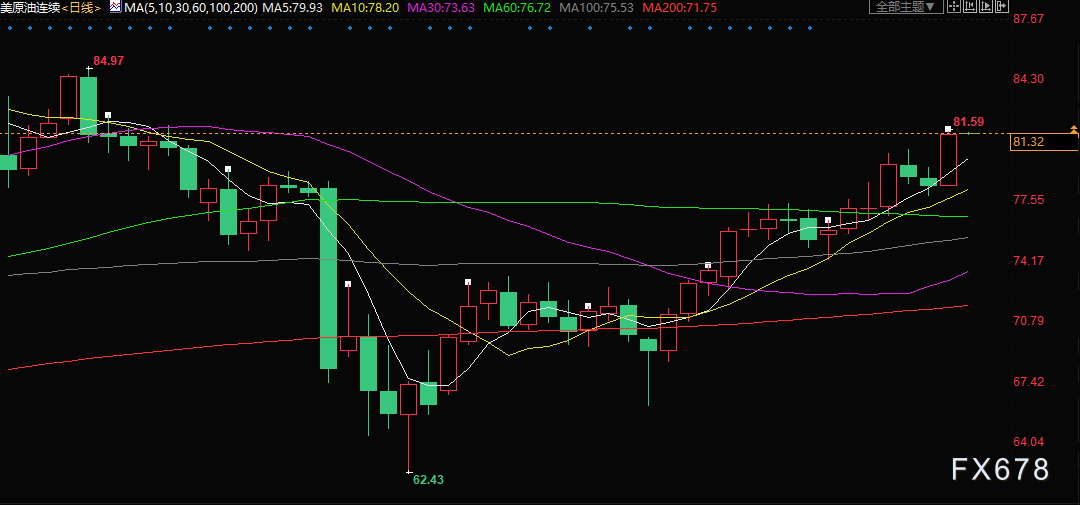
Task: Select the MA5:79.93 indicator value
Action: (x=293, y=8)
